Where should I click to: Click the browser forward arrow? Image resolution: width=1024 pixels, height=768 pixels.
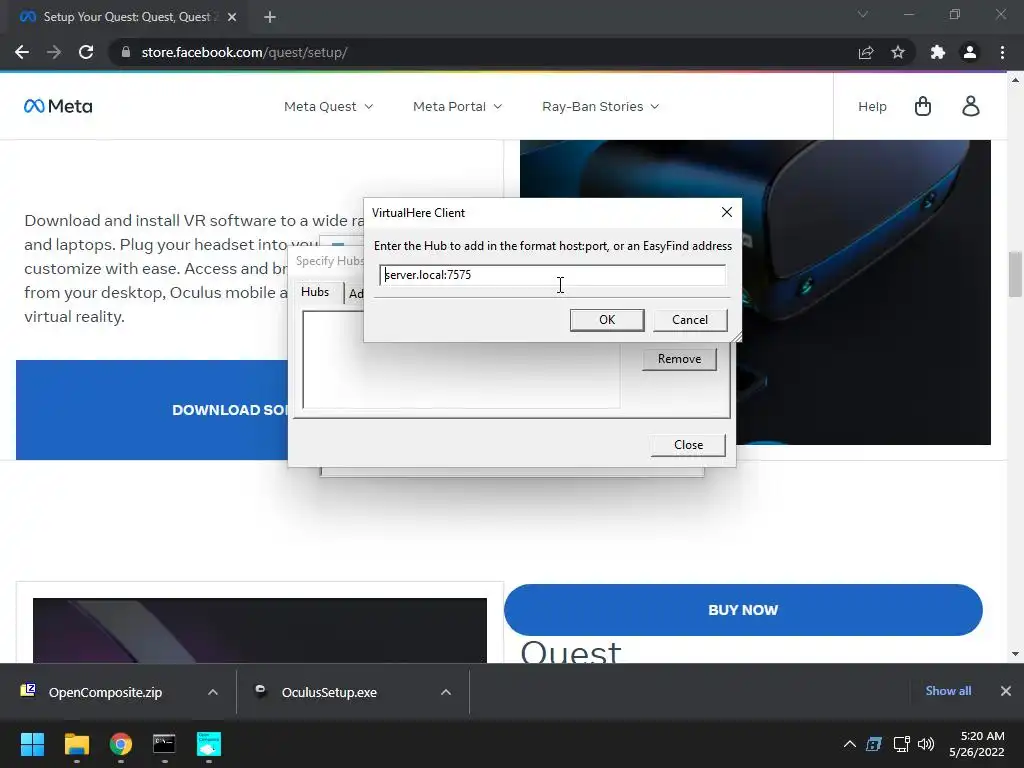[x=54, y=52]
